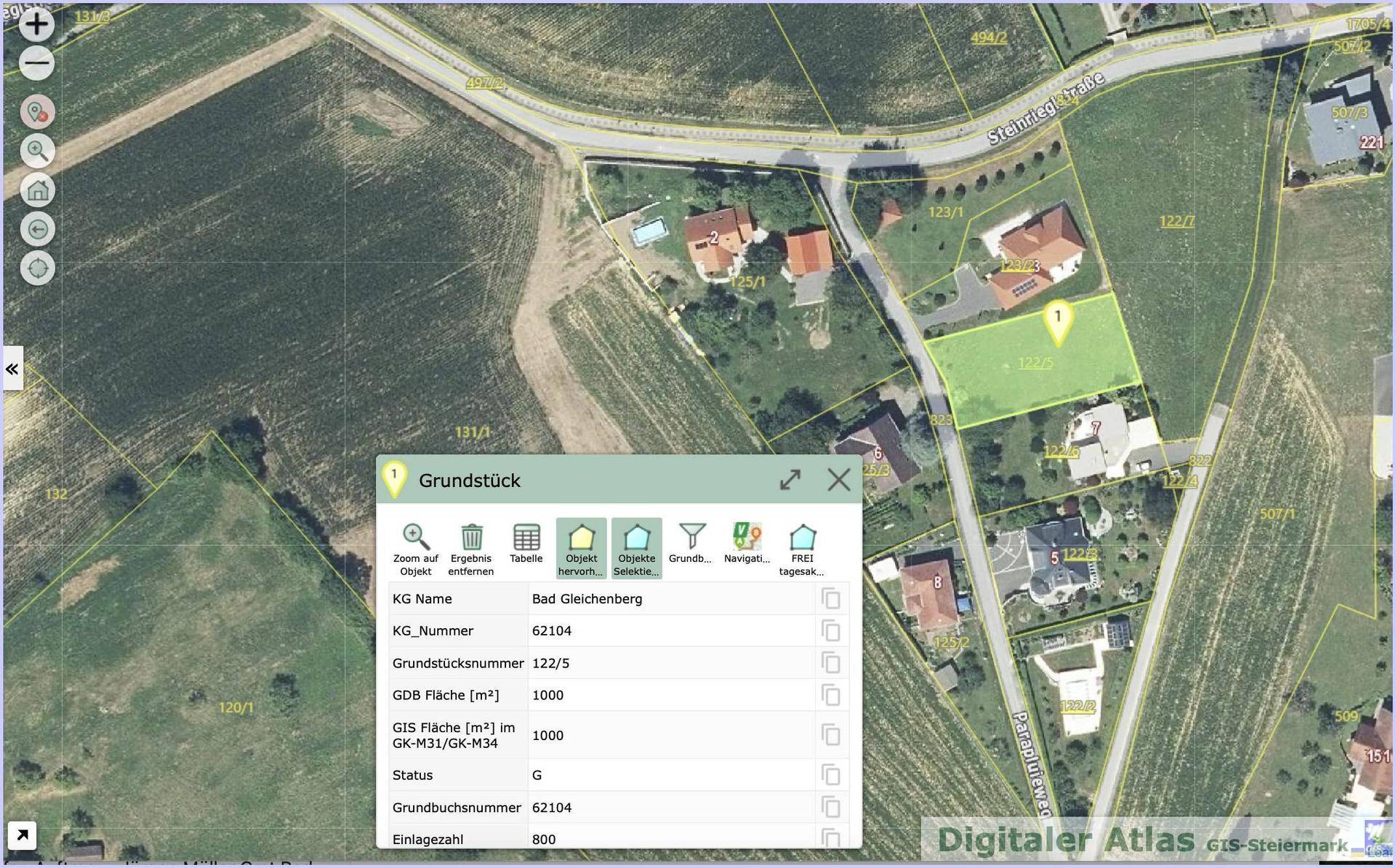Toggle Objekt hervorheben highlight option
The image size is (1396, 868).
(582, 549)
